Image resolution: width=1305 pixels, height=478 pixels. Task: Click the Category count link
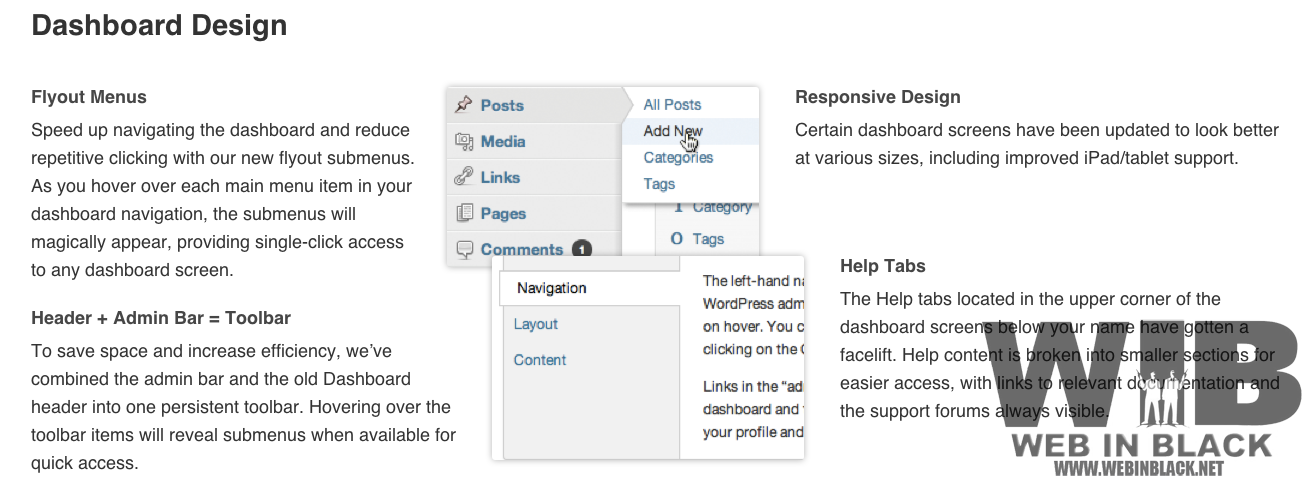(x=712, y=207)
